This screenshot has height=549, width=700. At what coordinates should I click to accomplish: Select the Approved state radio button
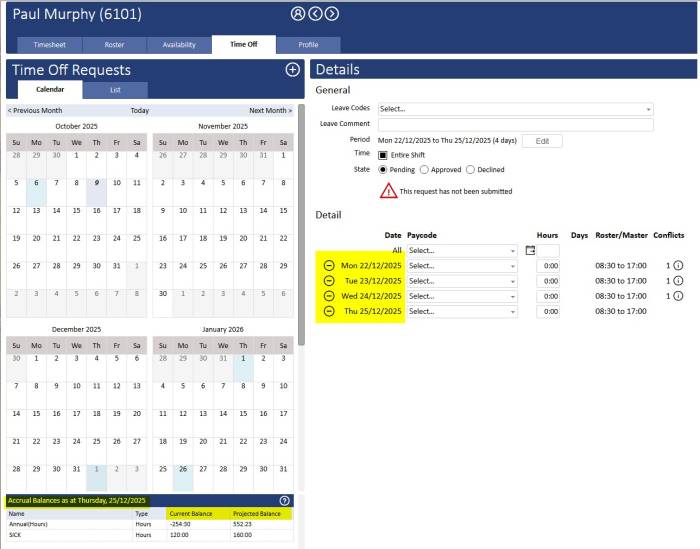425,170
